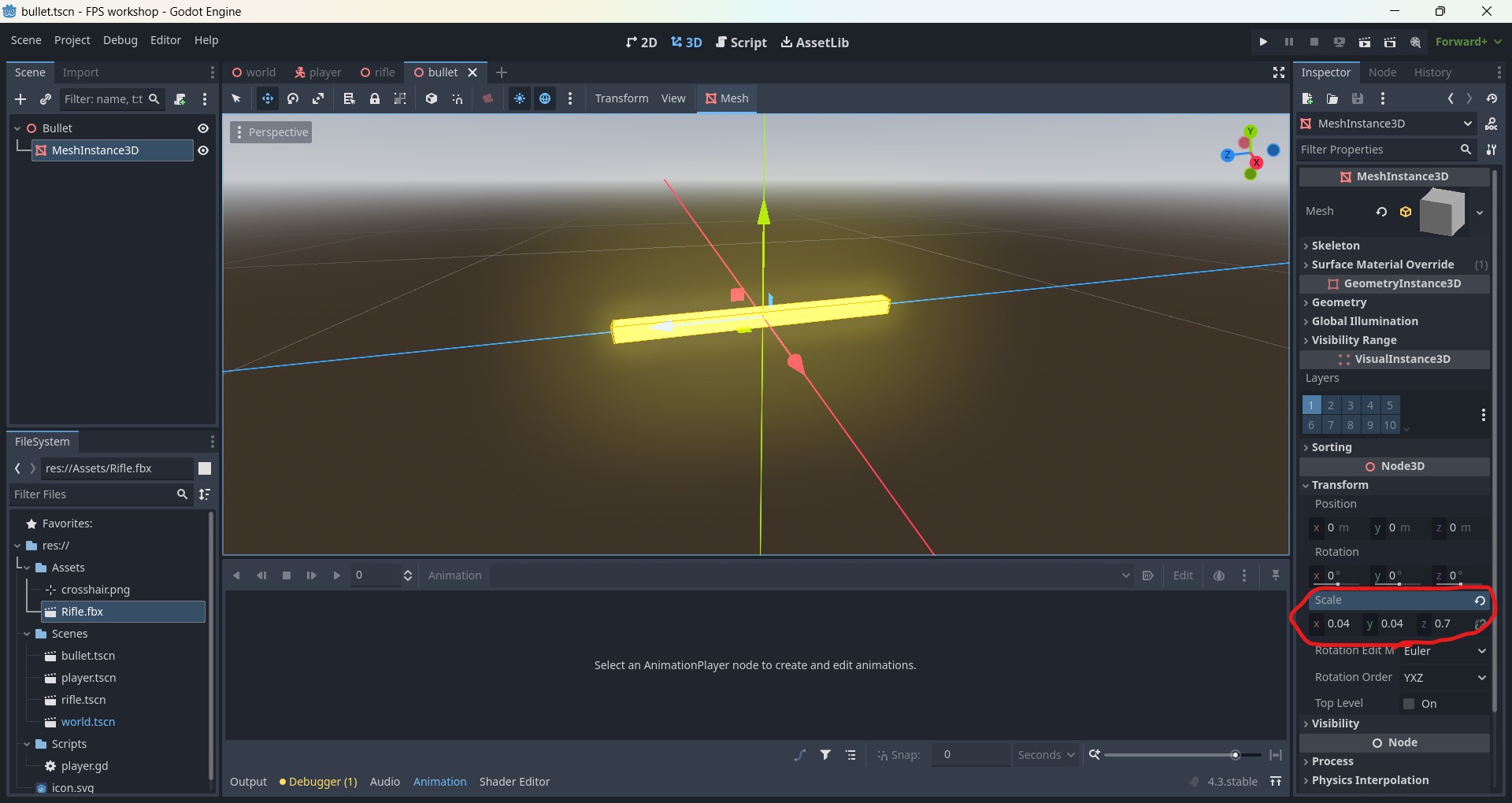
Task: Collapse the Scenes folder in FileSystem
Action: pos(28,634)
